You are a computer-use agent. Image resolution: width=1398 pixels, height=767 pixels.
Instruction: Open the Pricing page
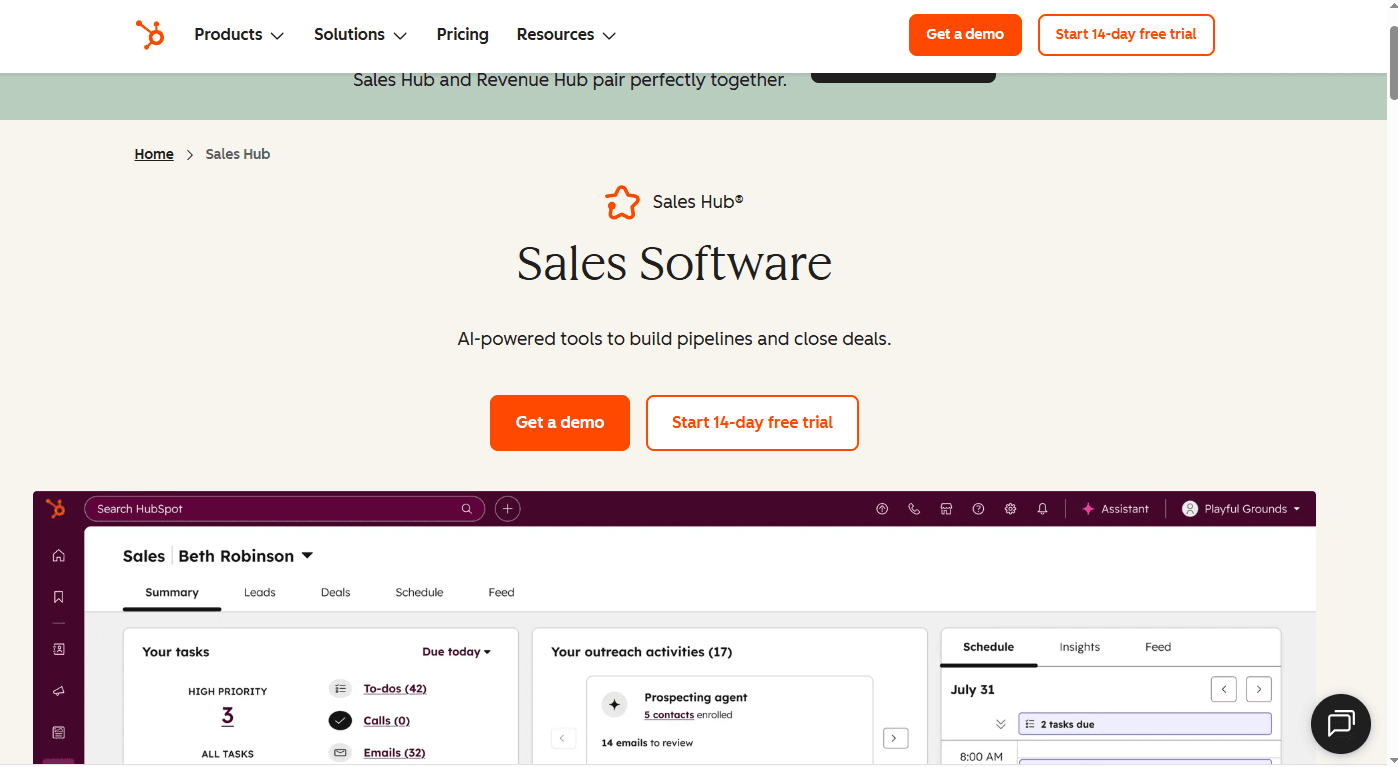(463, 34)
